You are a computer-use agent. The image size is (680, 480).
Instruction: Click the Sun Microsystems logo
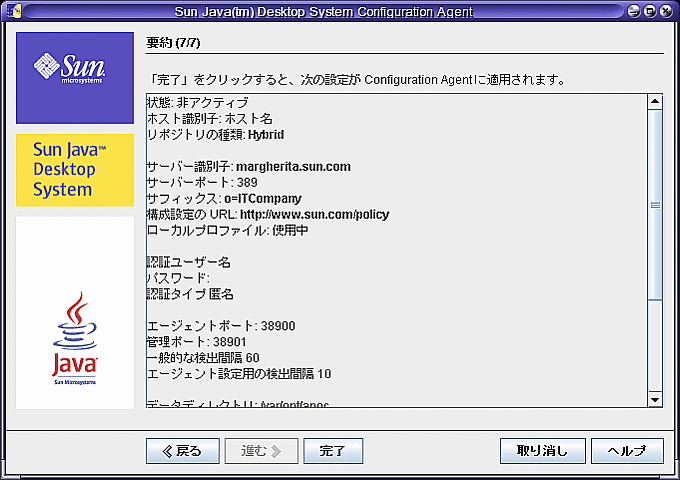pyautogui.click(x=75, y=78)
